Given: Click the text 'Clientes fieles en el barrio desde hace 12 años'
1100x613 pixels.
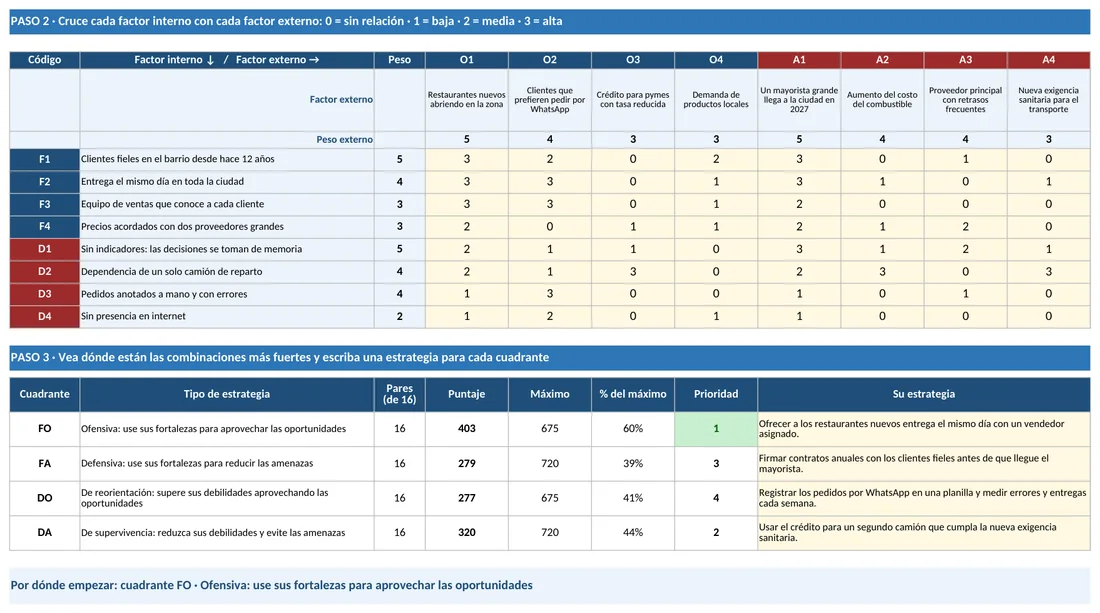Looking at the screenshot, I should [x=177, y=159].
